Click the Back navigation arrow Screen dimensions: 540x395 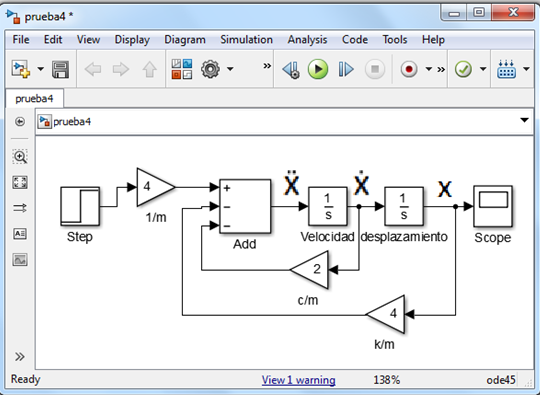[x=93, y=69]
